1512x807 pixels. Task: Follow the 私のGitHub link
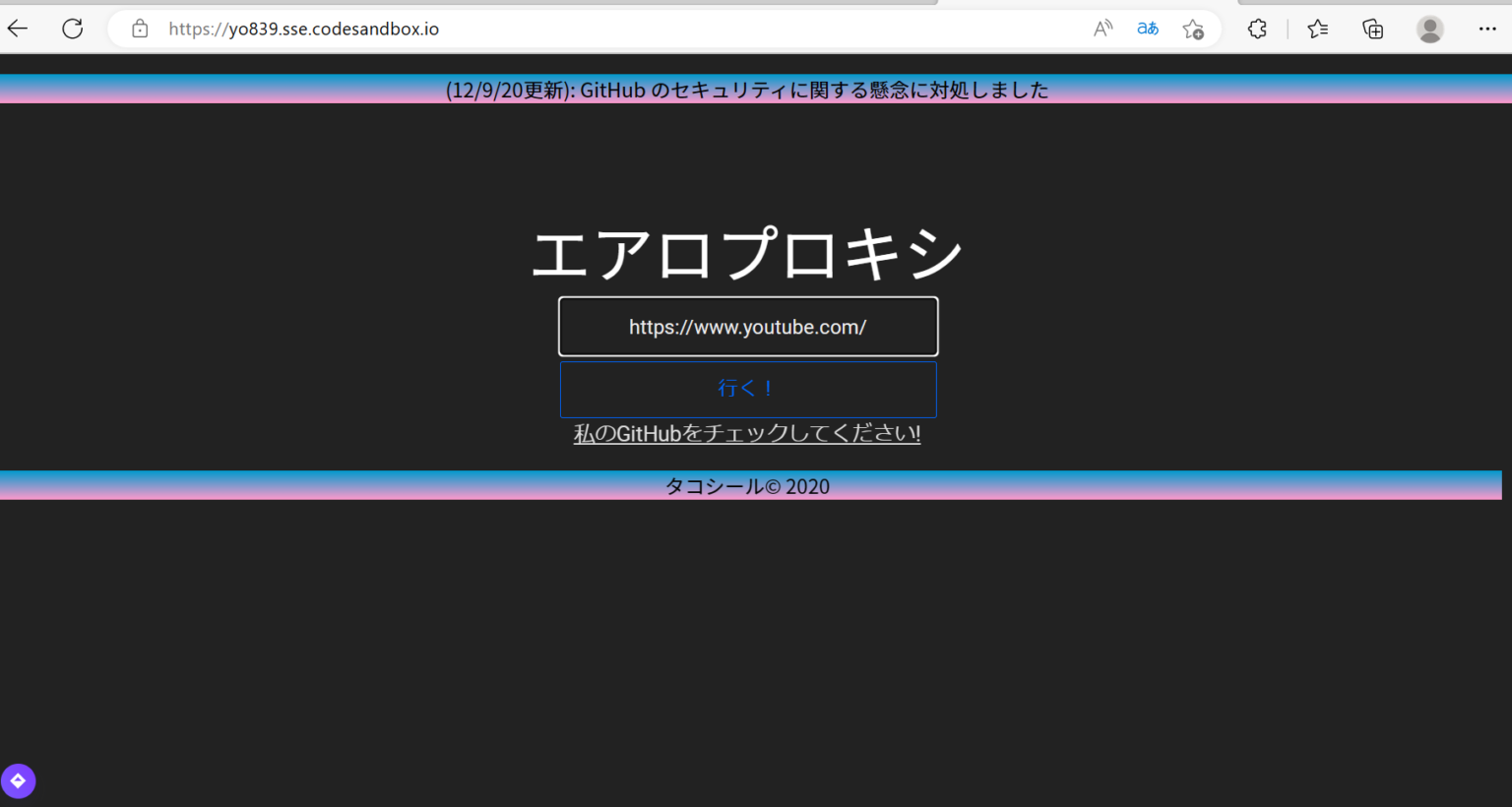[x=747, y=432]
